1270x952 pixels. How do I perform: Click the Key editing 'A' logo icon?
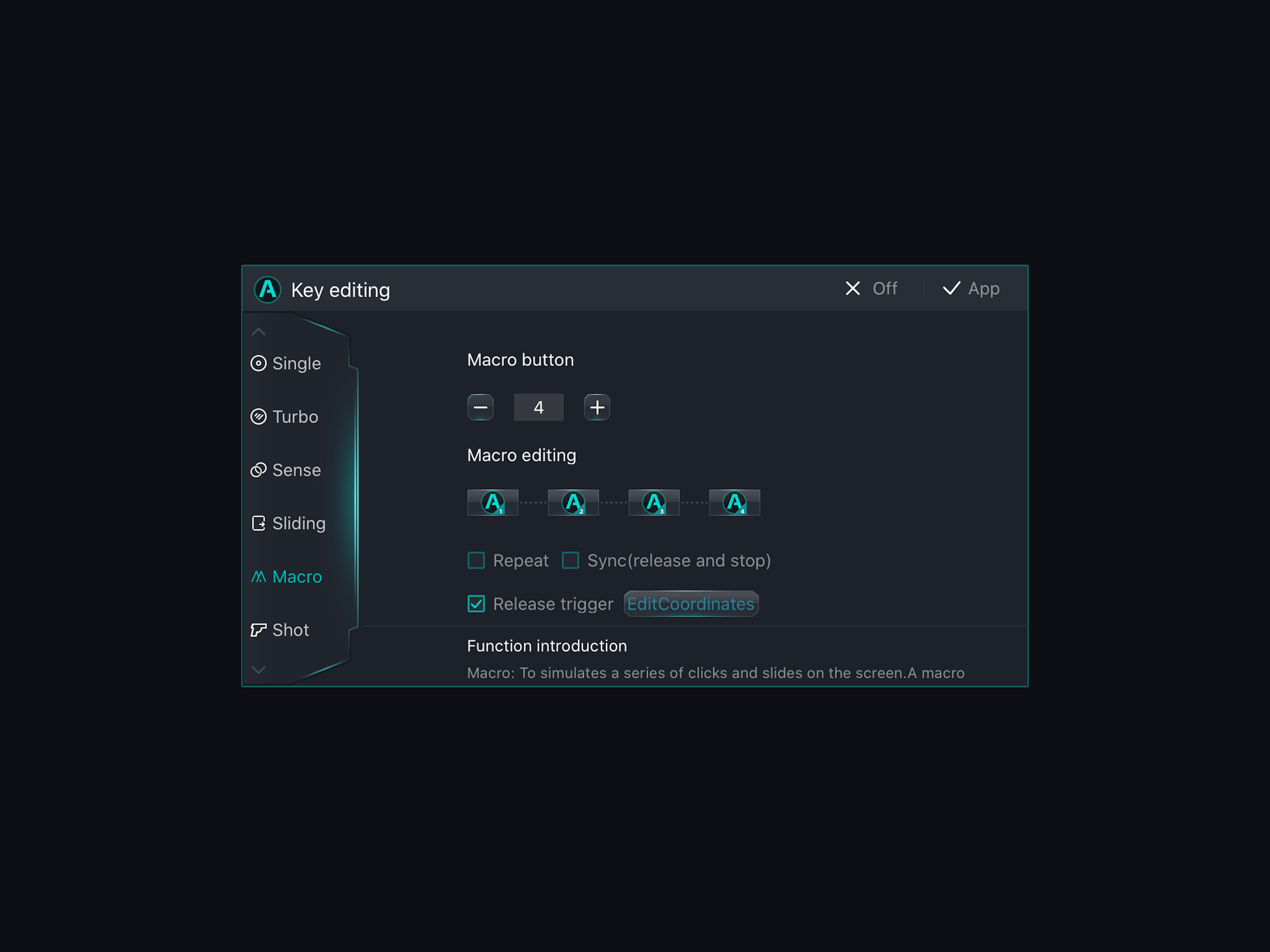click(x=268, y=290)
